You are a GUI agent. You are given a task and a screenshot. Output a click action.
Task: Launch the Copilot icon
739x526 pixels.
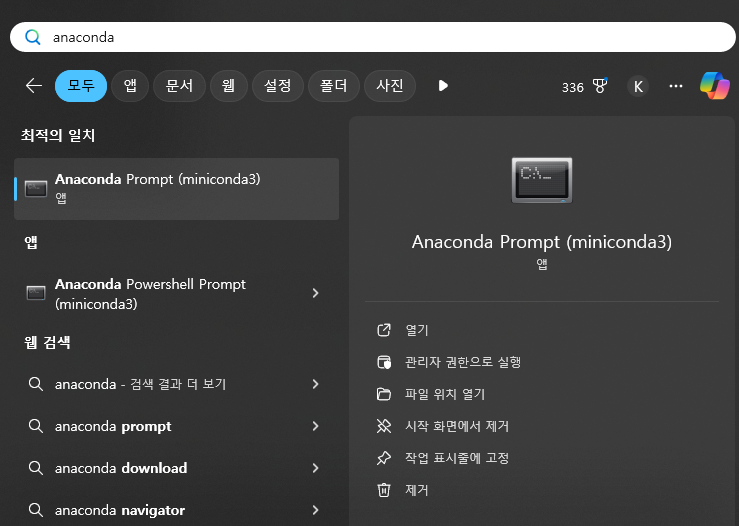pyautogui.click(x=714, y=86)
